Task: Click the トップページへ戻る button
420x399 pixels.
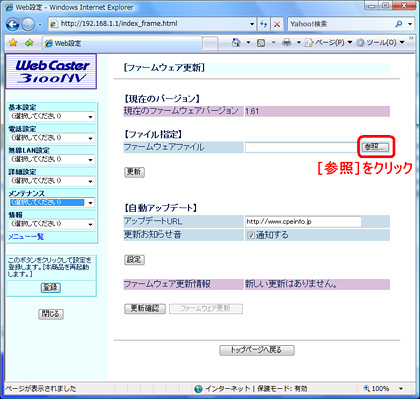Action: [257, 350]
